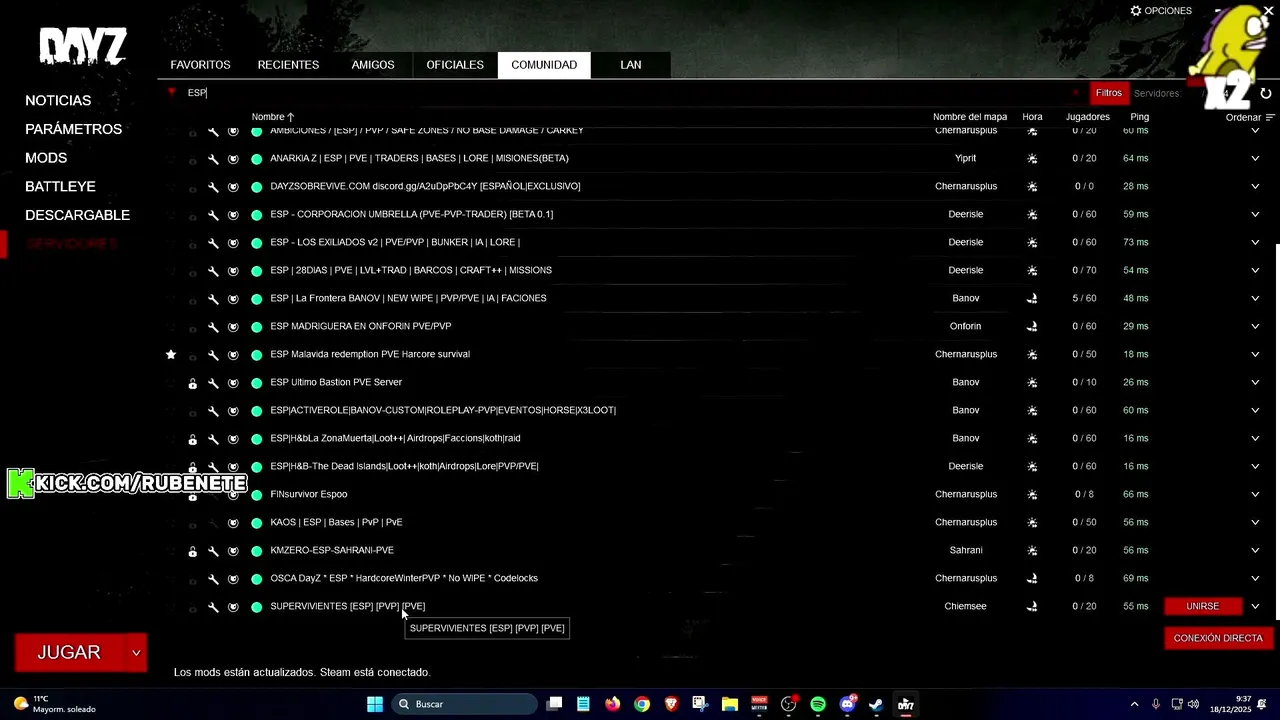
Task: Click the JUGAR play button
Action: tap(70, 653)
